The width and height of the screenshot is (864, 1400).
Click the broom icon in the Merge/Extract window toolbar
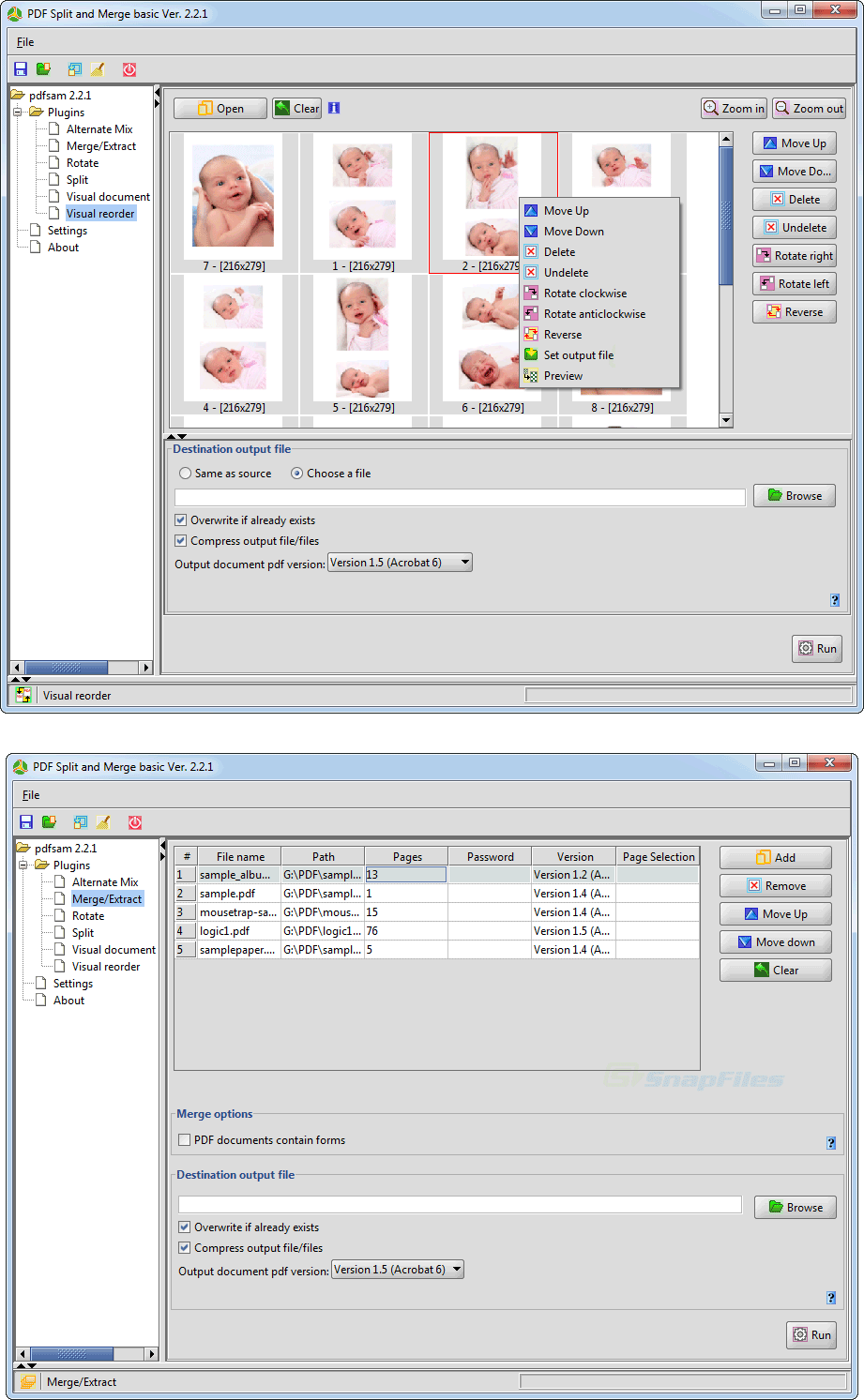pyautogui.click(x=103, y=822)
